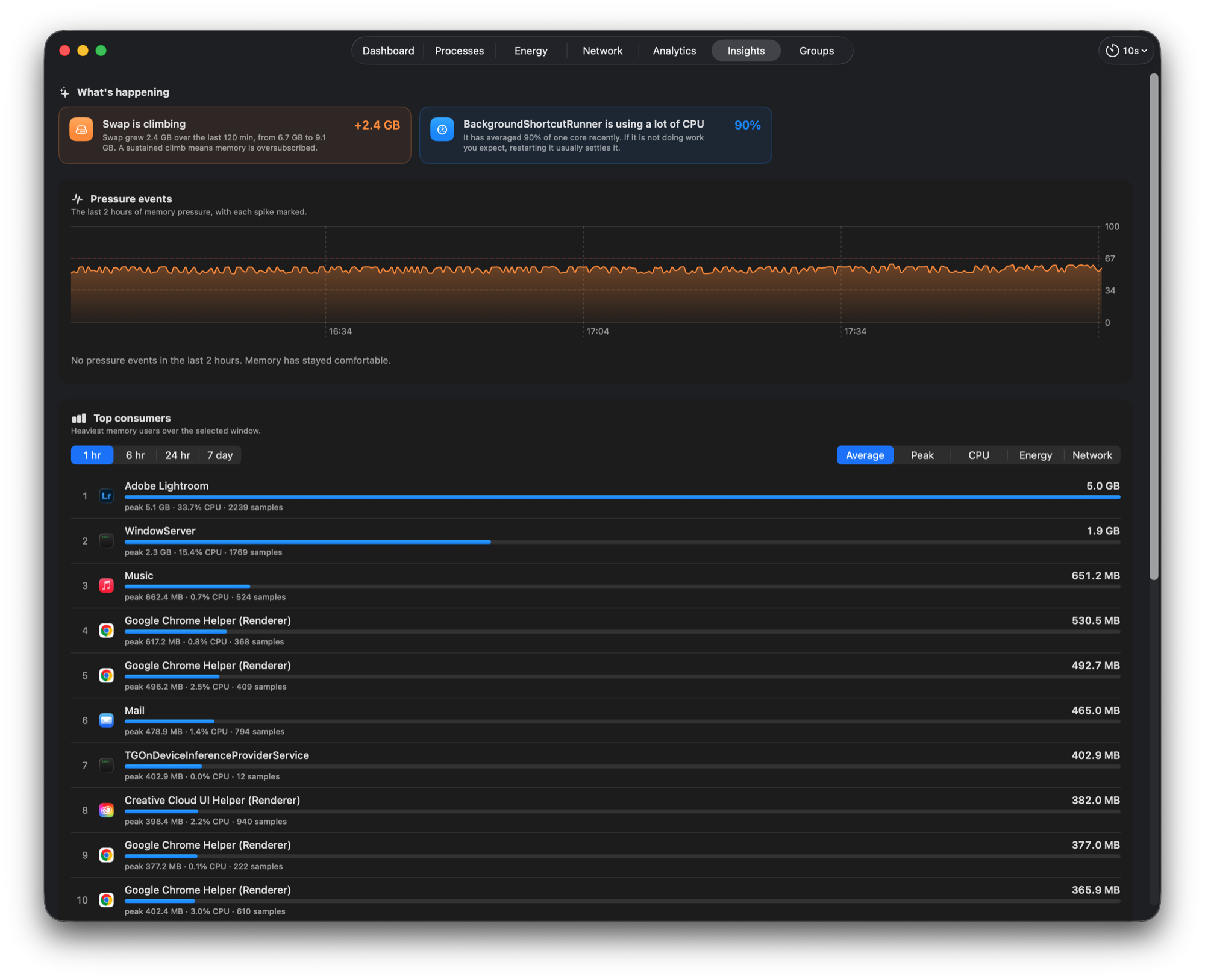Click the WindowServer memory usage bar
1205x980 pixels.
pyautogui.click(x=622, y=542)
